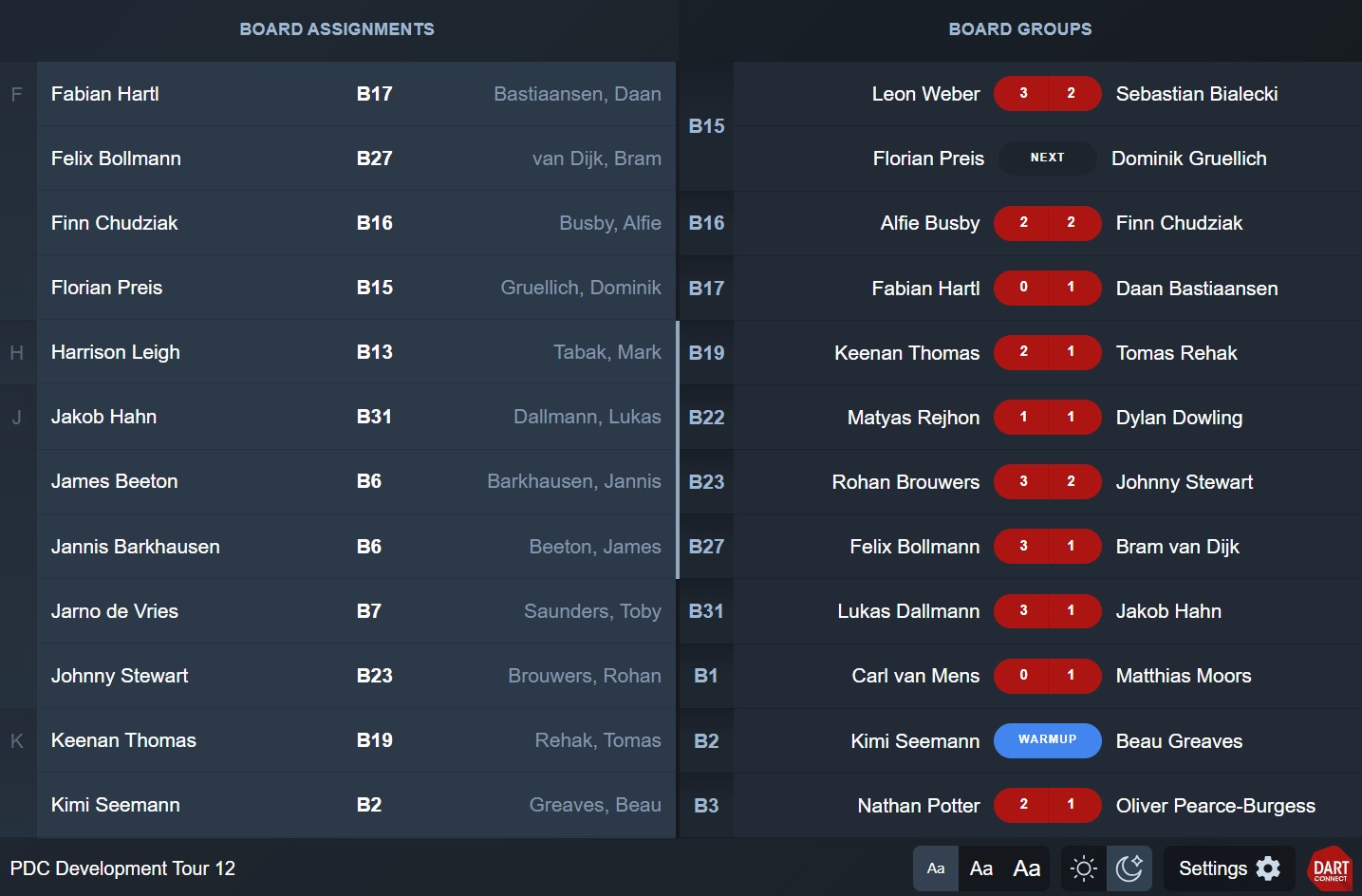The image size is (1362, 896).
Task: Open the Board Assignments header
Action: coord(337,29)
